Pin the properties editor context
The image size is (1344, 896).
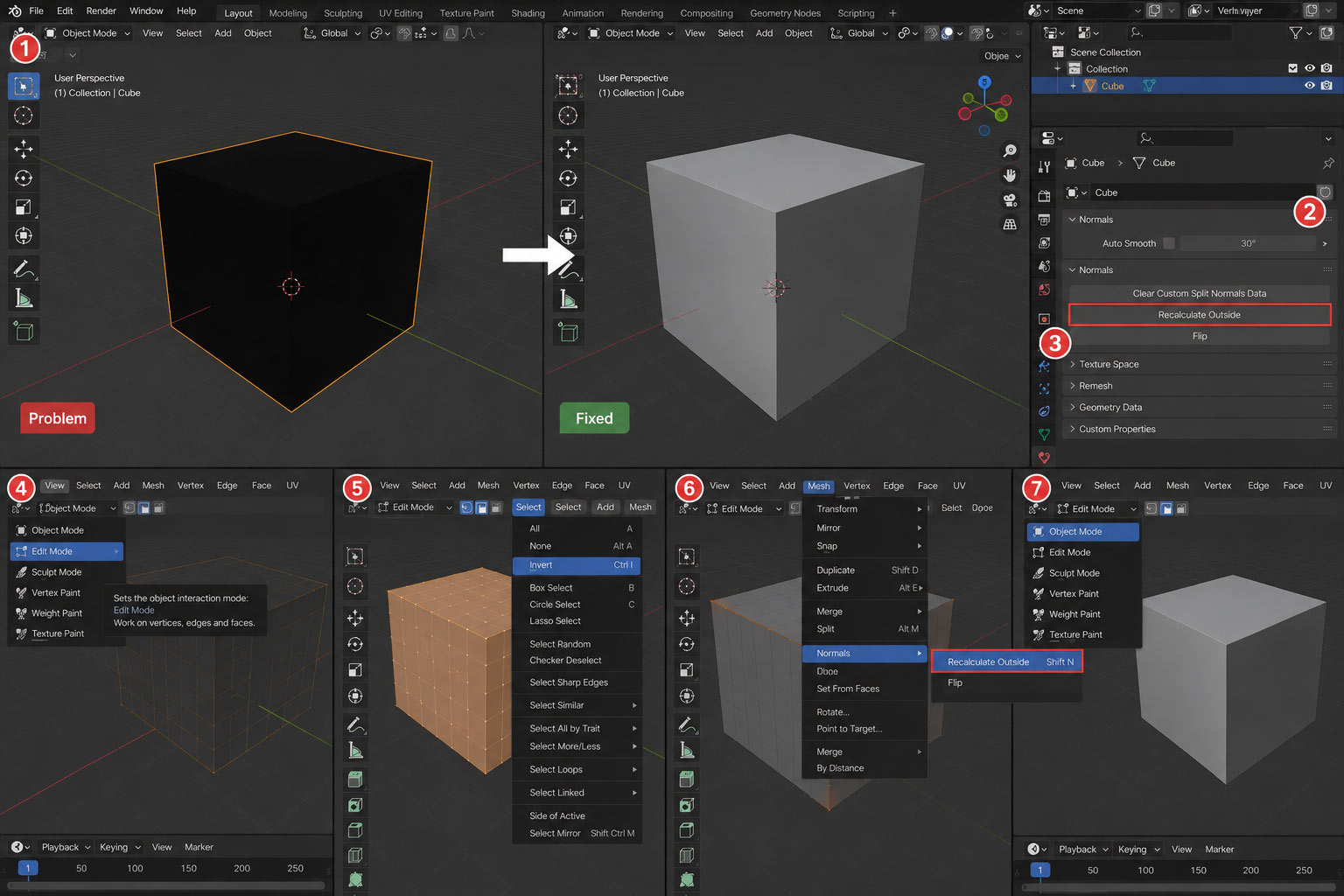pos(1328,163)
